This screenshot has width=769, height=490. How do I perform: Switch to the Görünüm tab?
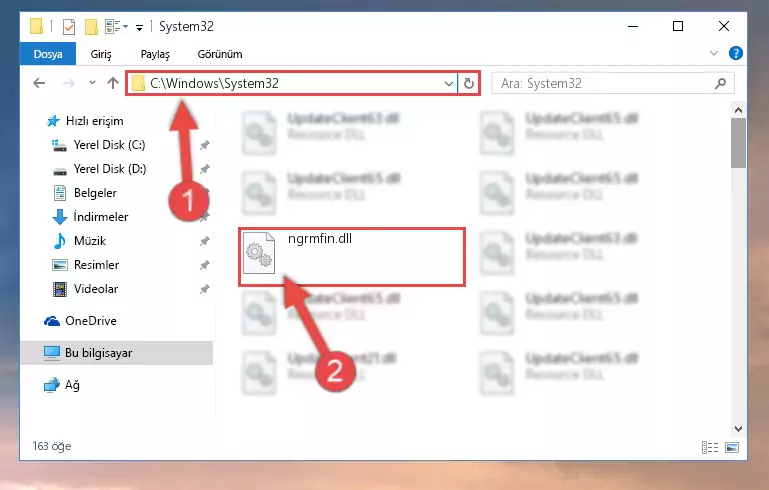tap(220, 54)
